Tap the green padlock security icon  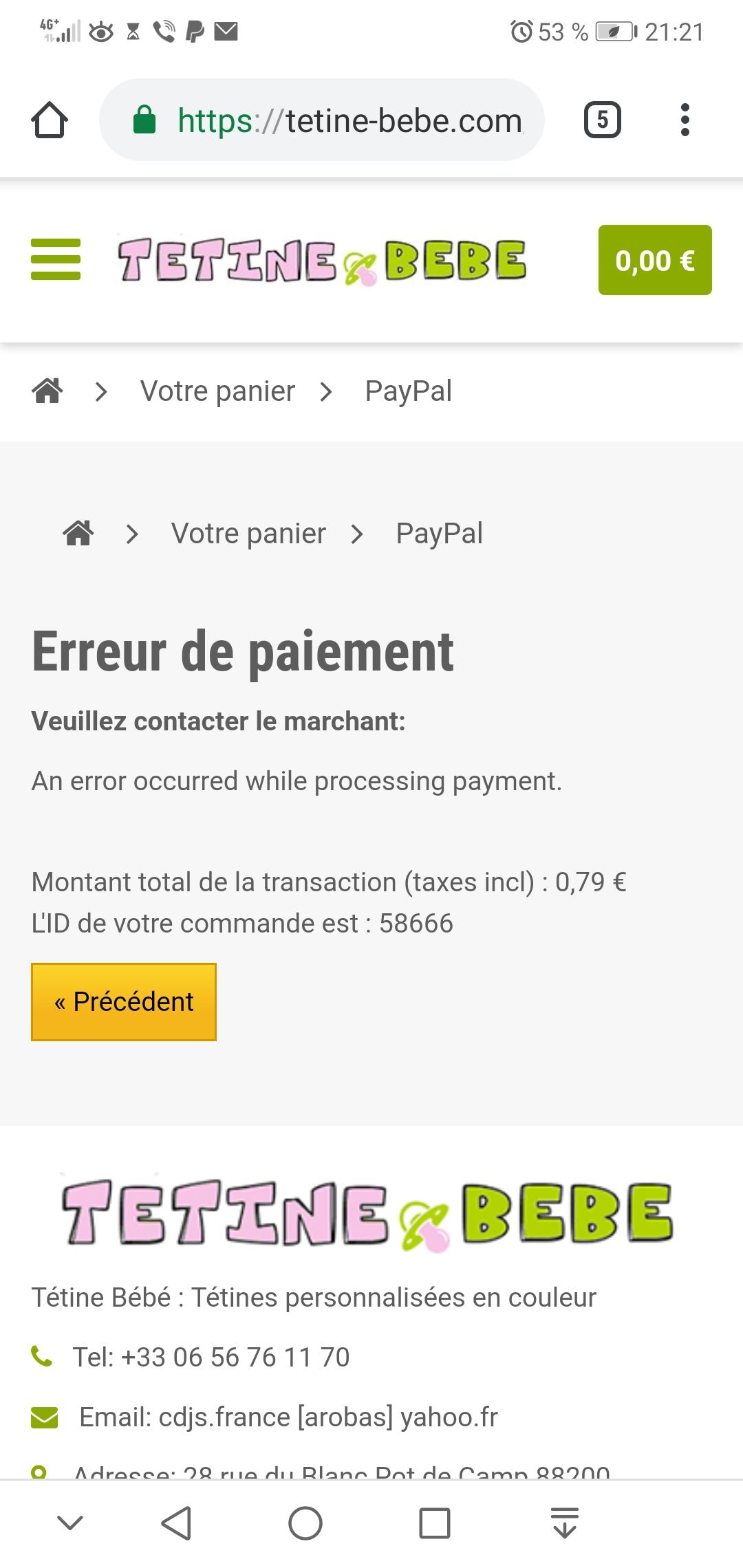(144, 120)
